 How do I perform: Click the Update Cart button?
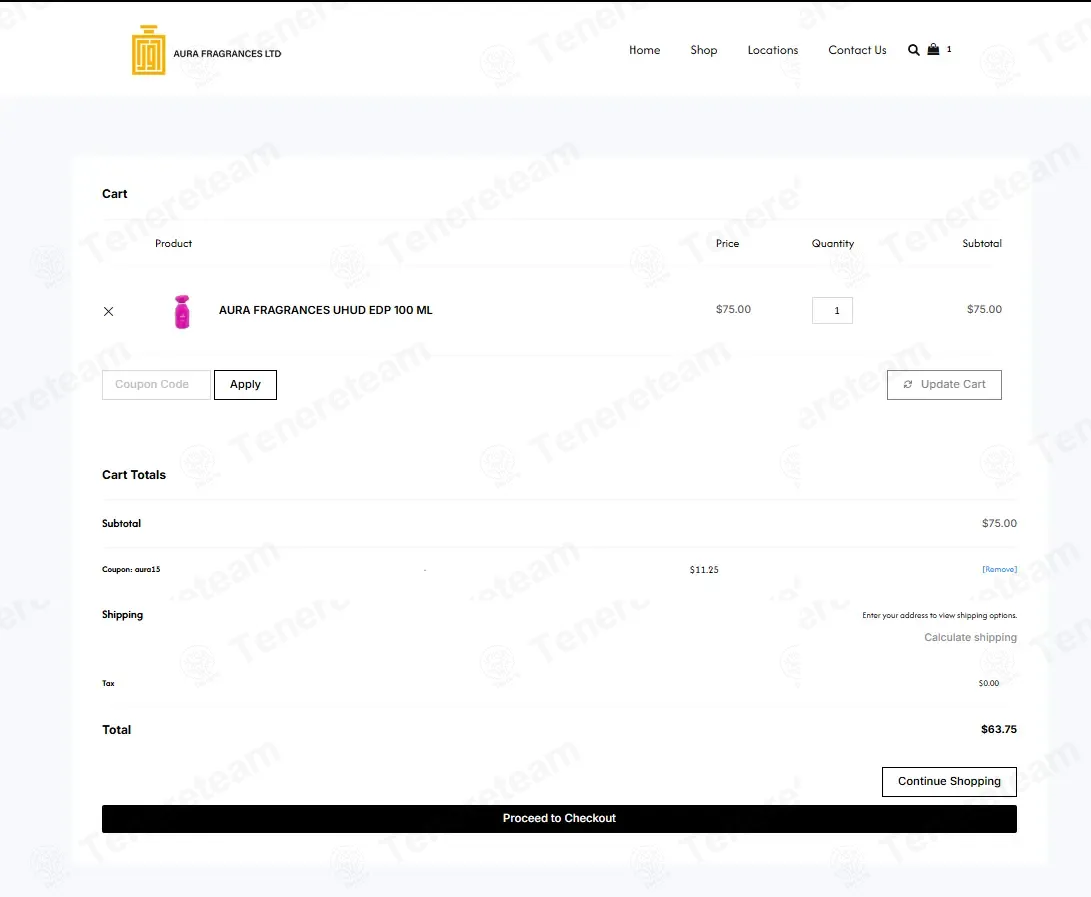pyautogui.click(x=944, y=385)
